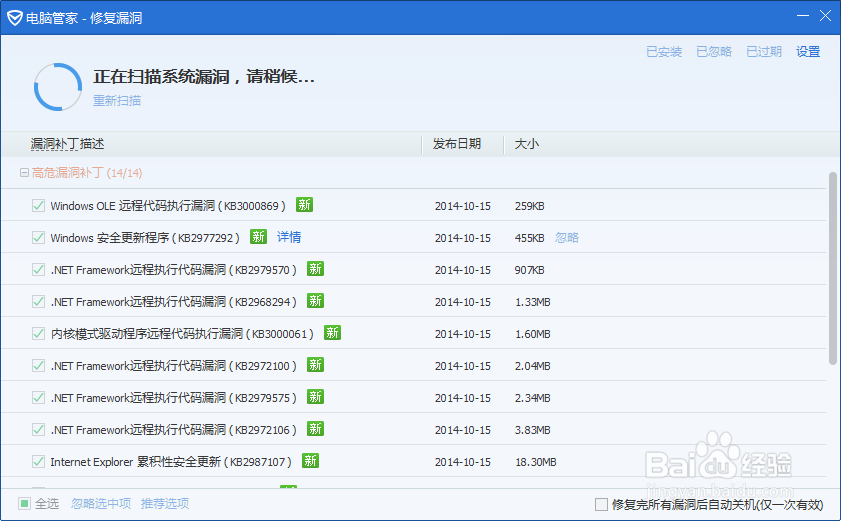Select size 1.33MB of KB2968294

point(533,302)
